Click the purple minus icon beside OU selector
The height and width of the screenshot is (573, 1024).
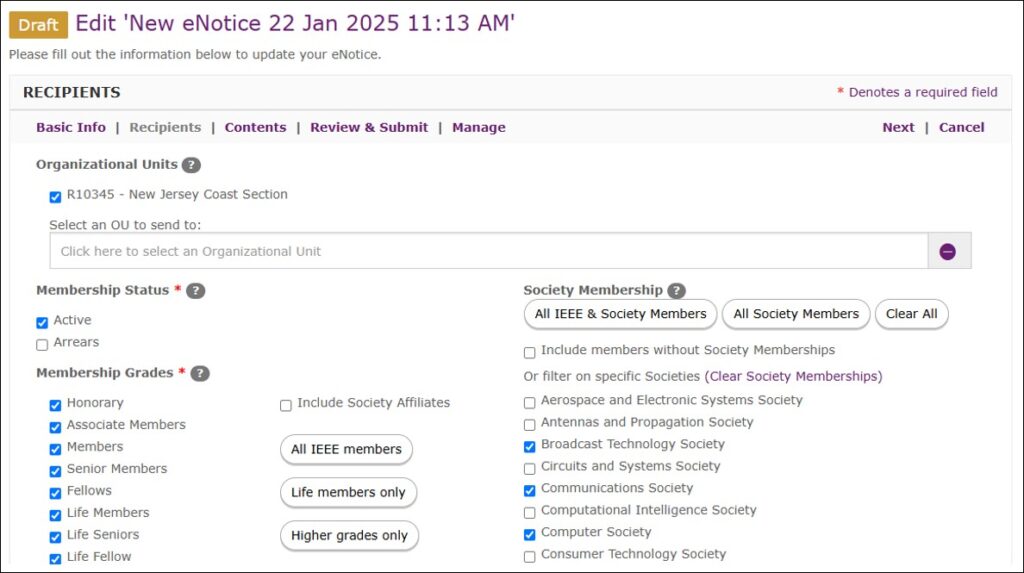[948, 252]
